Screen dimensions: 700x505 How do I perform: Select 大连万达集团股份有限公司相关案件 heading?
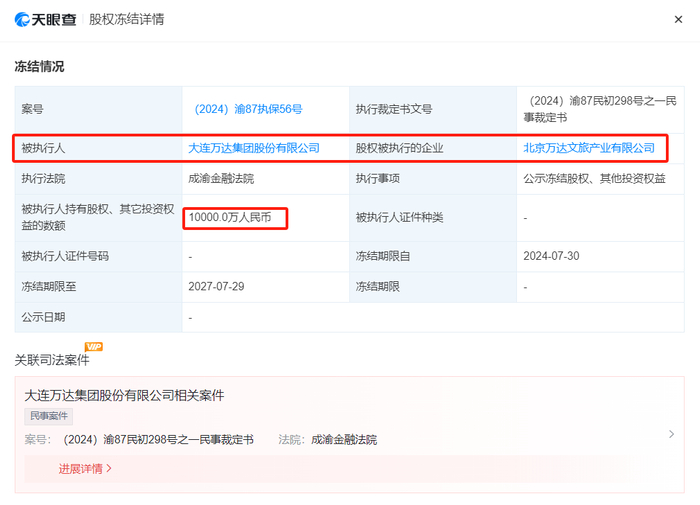tap(124, 395)
